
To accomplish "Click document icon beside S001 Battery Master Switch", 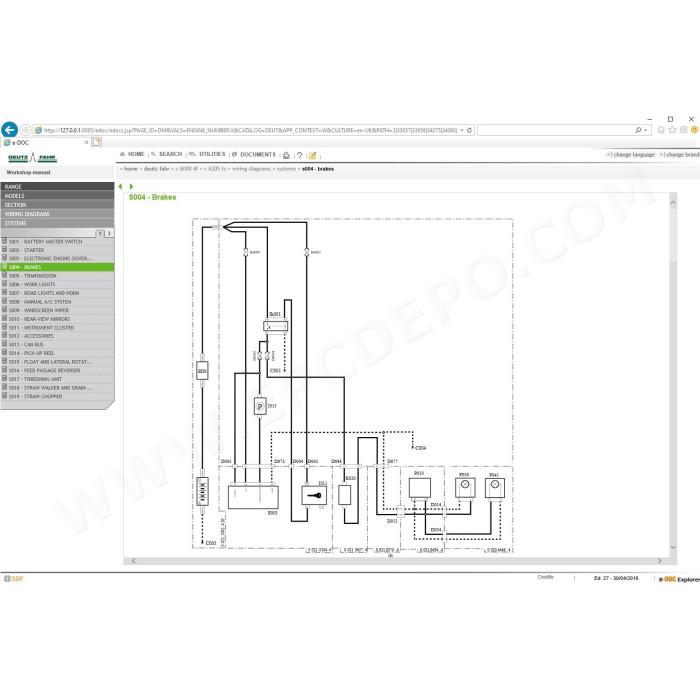I will pos(4,241).
